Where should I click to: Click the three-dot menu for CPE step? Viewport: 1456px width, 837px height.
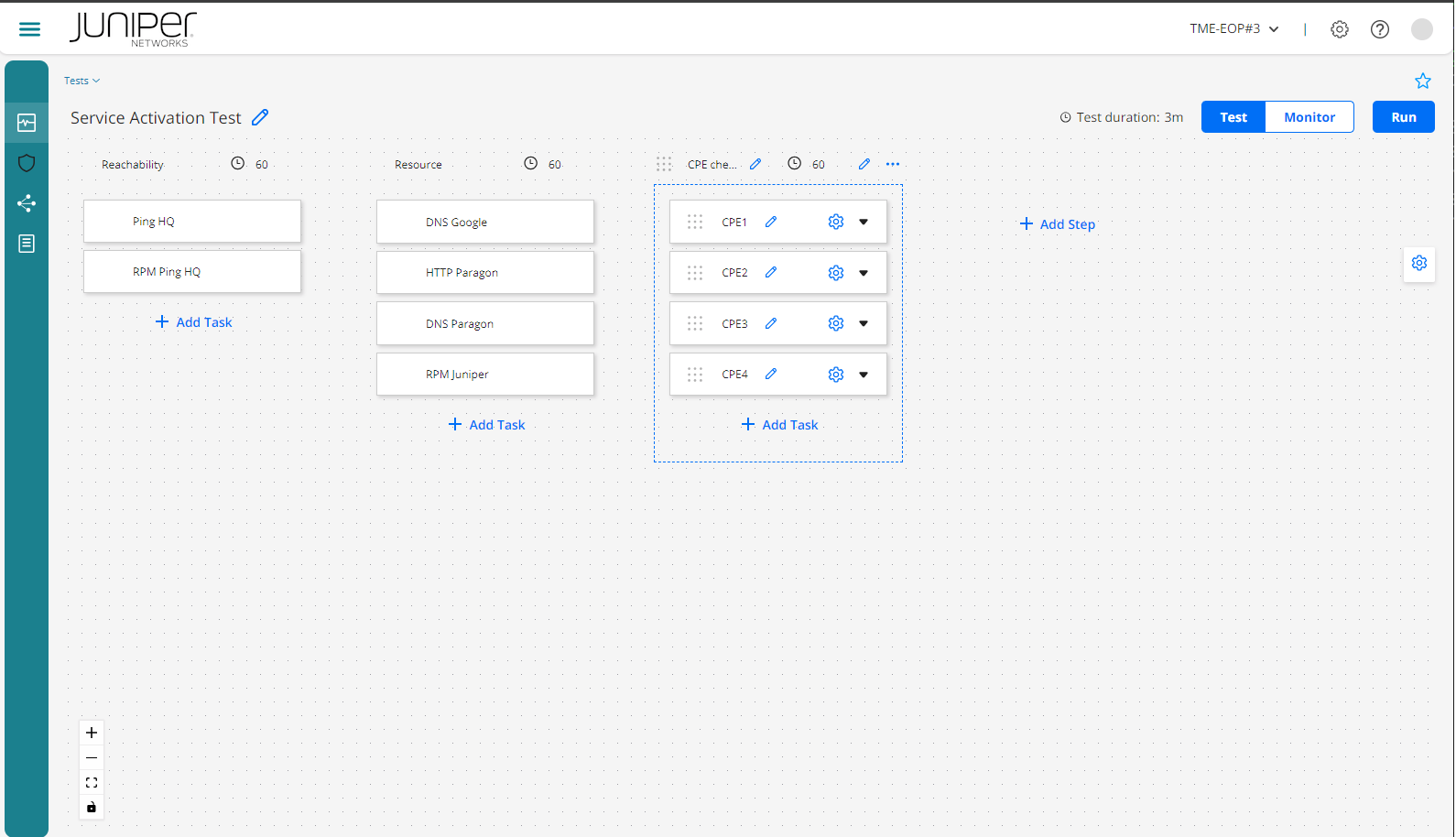893,164
